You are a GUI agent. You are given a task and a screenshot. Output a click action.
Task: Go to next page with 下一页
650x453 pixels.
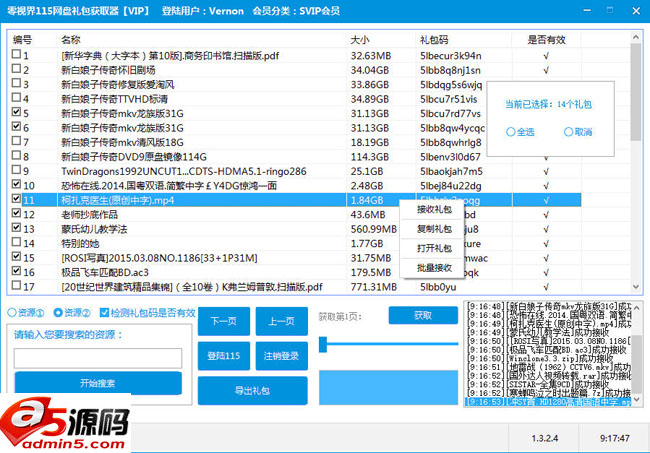pos(223,322)
